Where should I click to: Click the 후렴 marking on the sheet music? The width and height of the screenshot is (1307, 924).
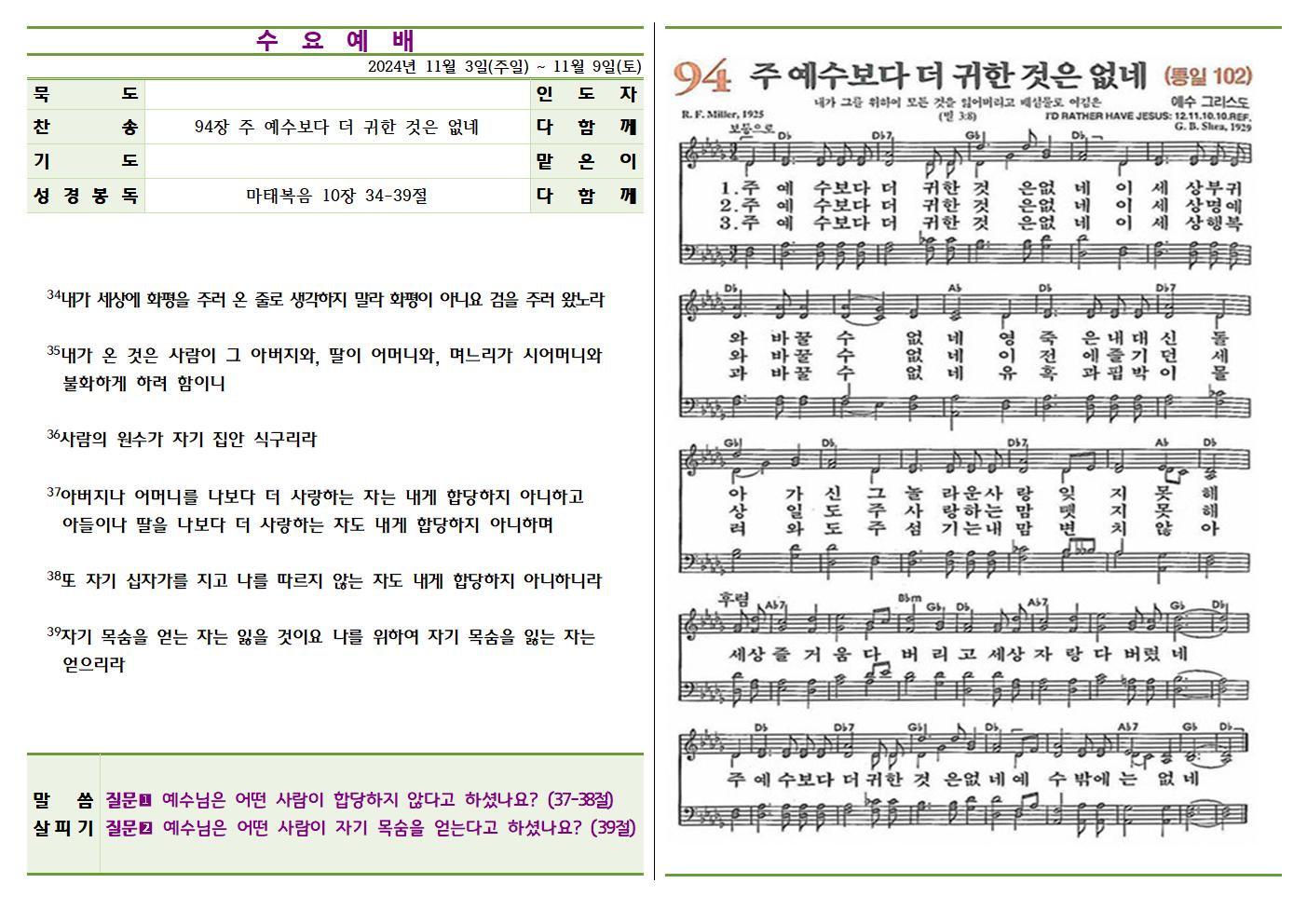point(734,598)
